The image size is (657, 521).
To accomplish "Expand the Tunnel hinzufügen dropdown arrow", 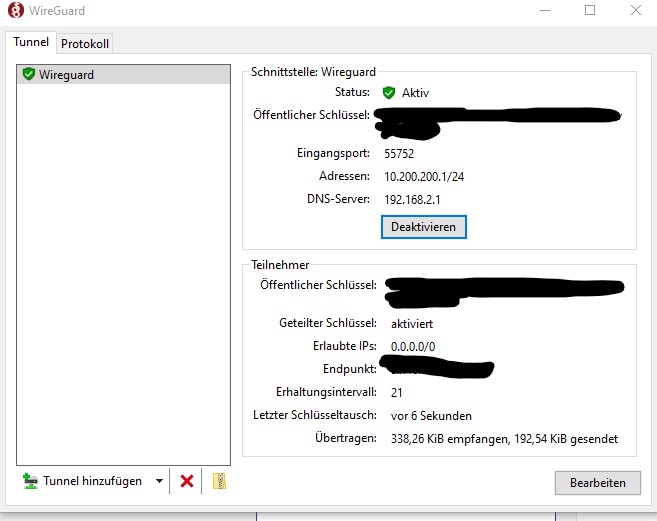I will coord(159,481).
